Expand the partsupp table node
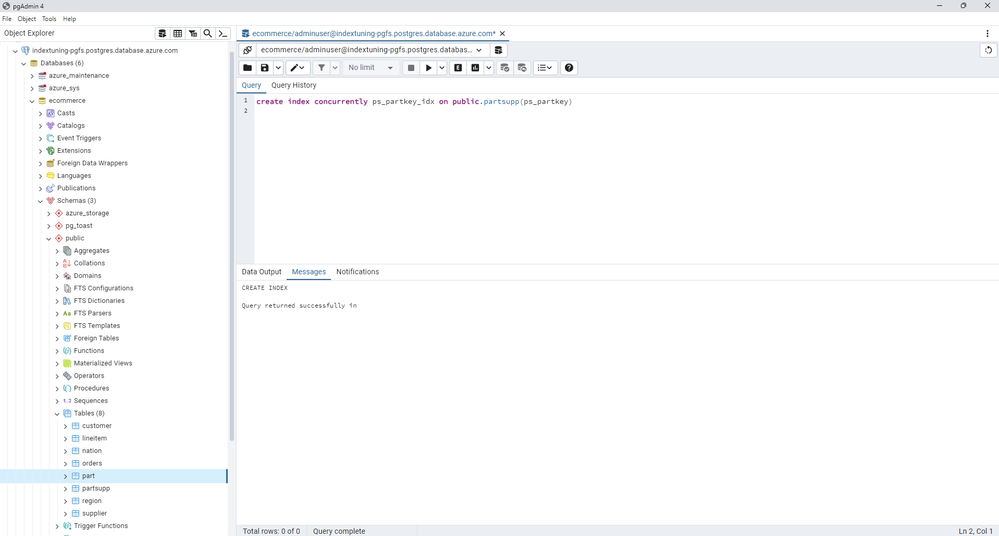 (x=65, y=489)
